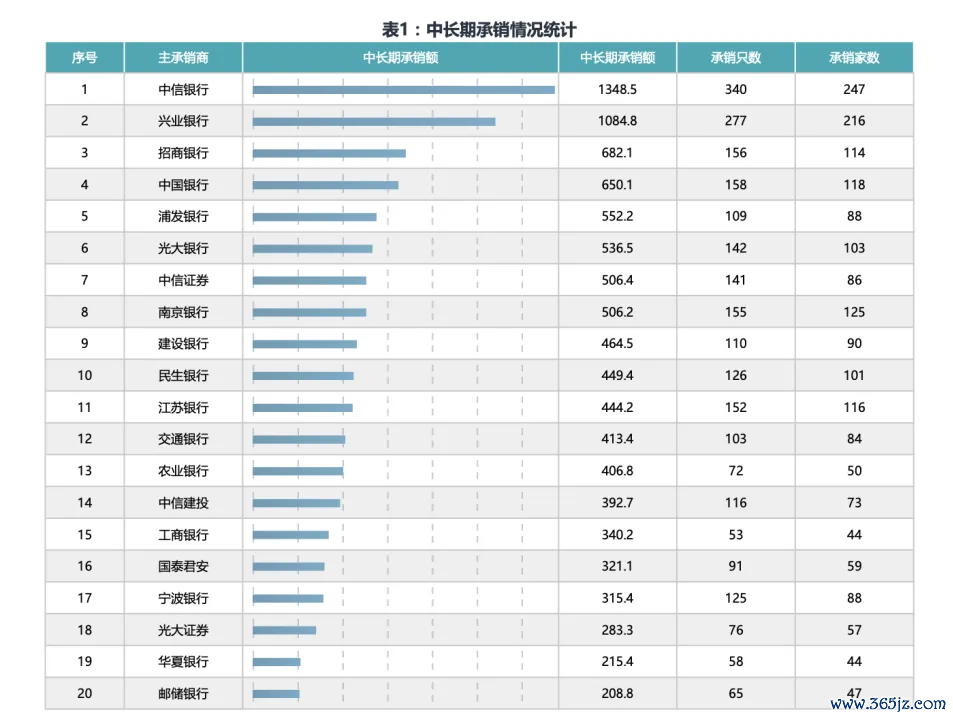Click the 工商银行 name
The image size is (953, 719).
pyautogui.click(x=183, y=535)
